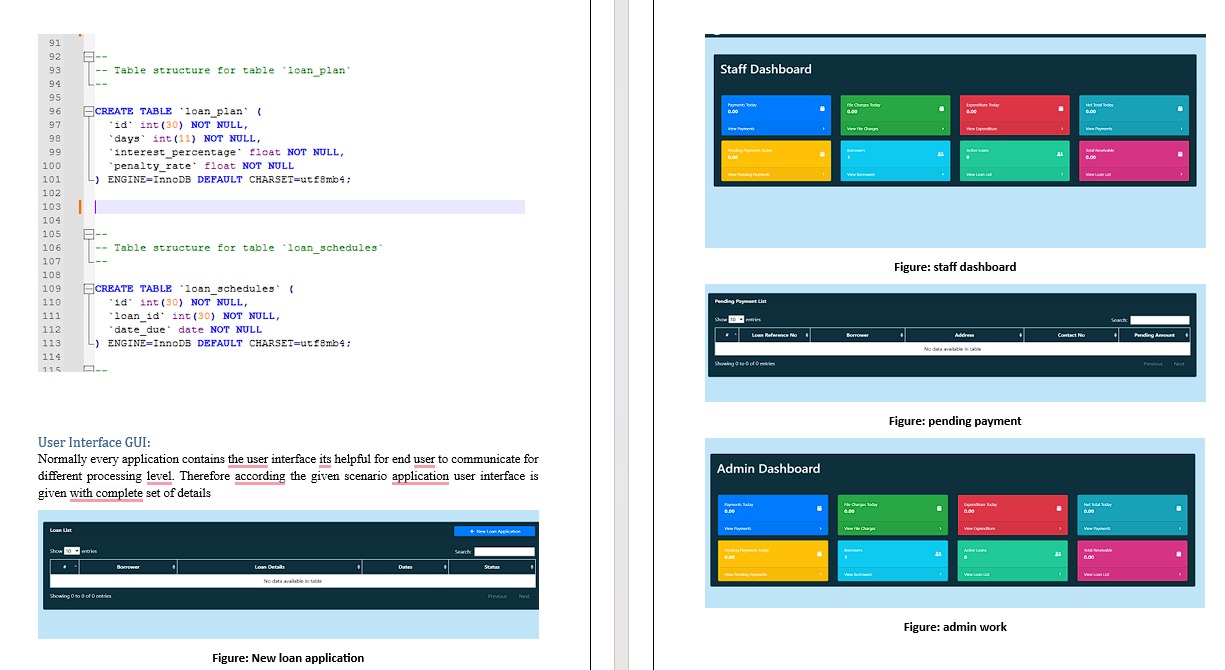Click highlighted empty code line 103

(310, 207)
